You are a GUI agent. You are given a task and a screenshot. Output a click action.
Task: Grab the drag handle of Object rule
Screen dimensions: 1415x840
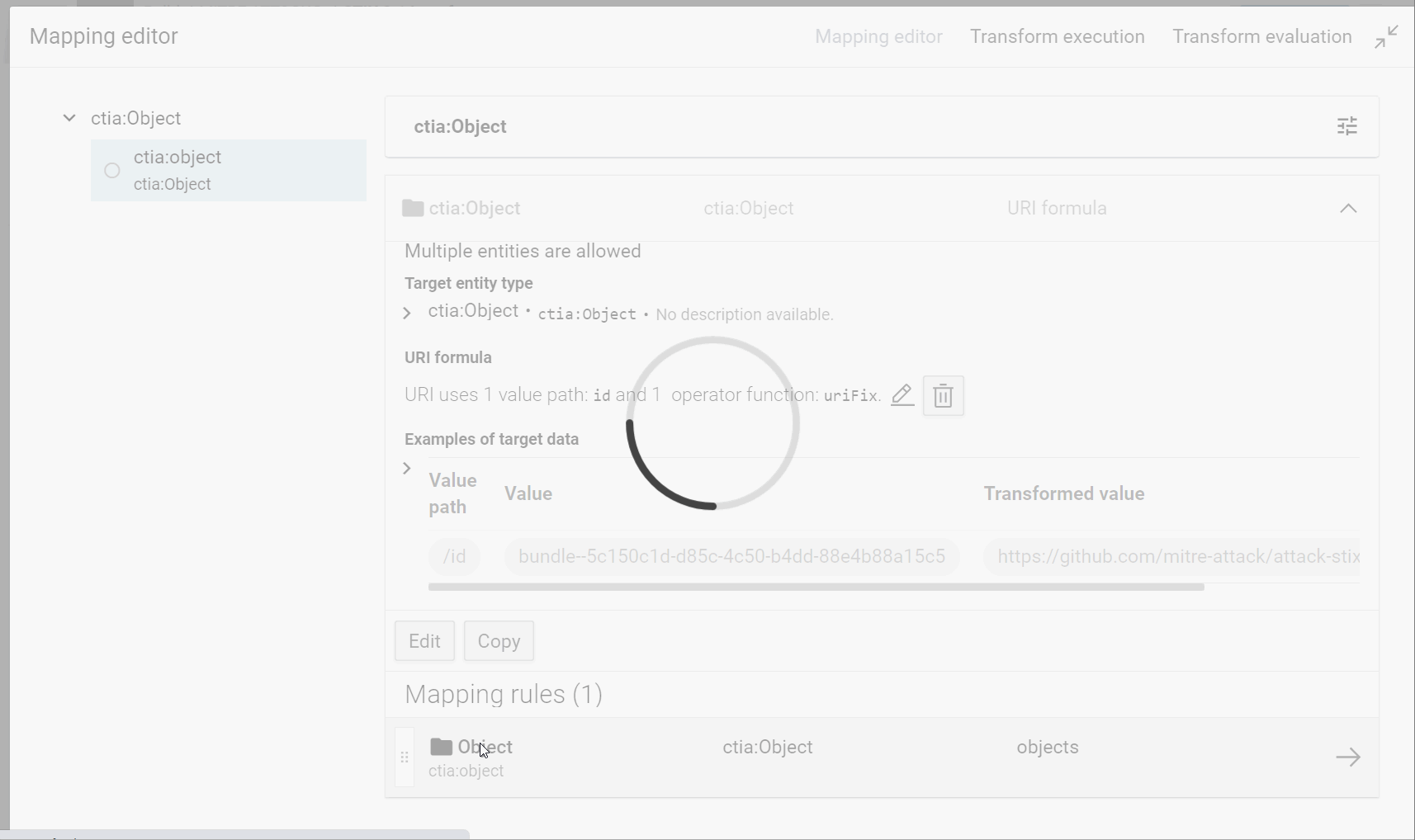[405, 757]
